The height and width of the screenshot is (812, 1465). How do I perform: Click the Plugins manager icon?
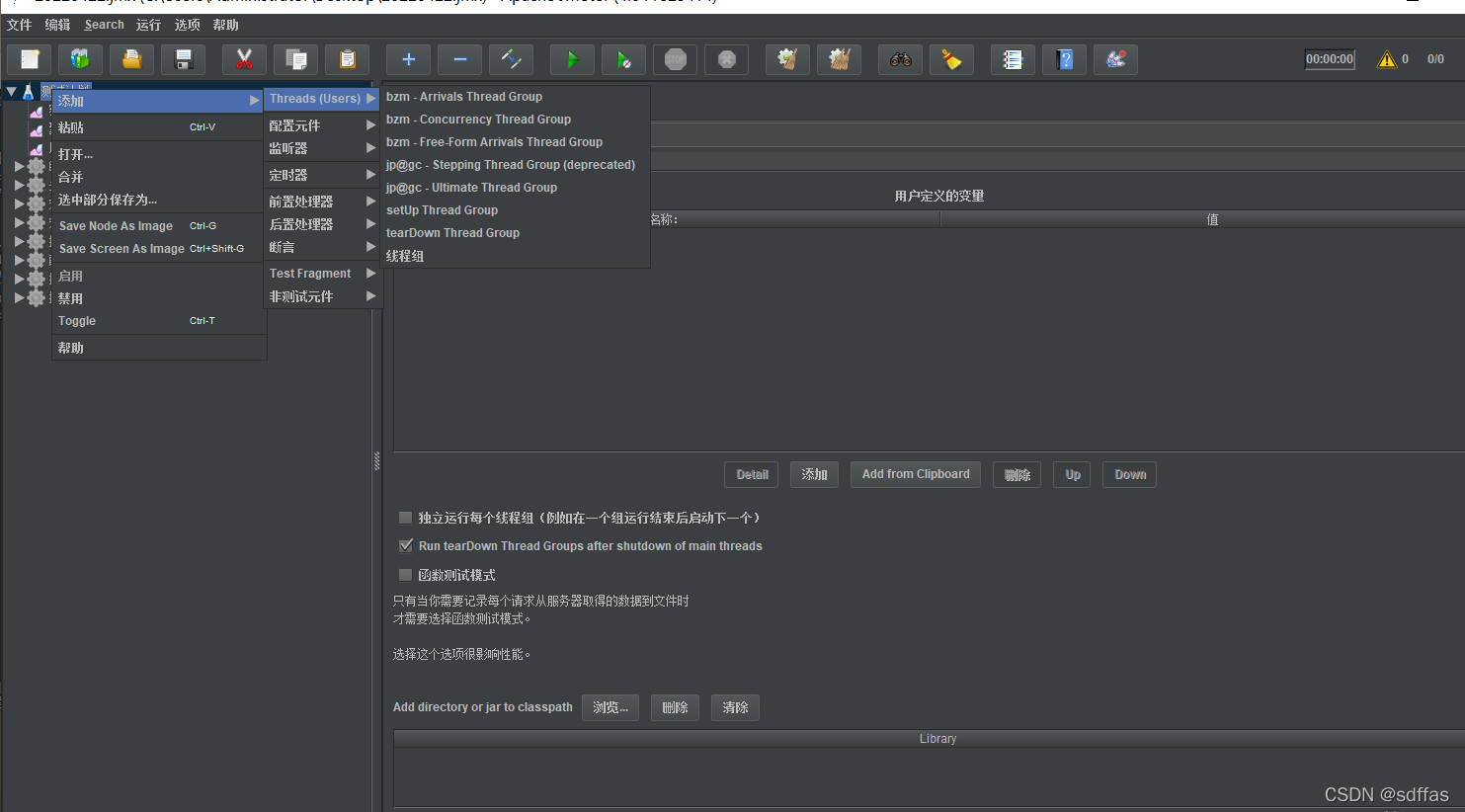click(1115, 59)
